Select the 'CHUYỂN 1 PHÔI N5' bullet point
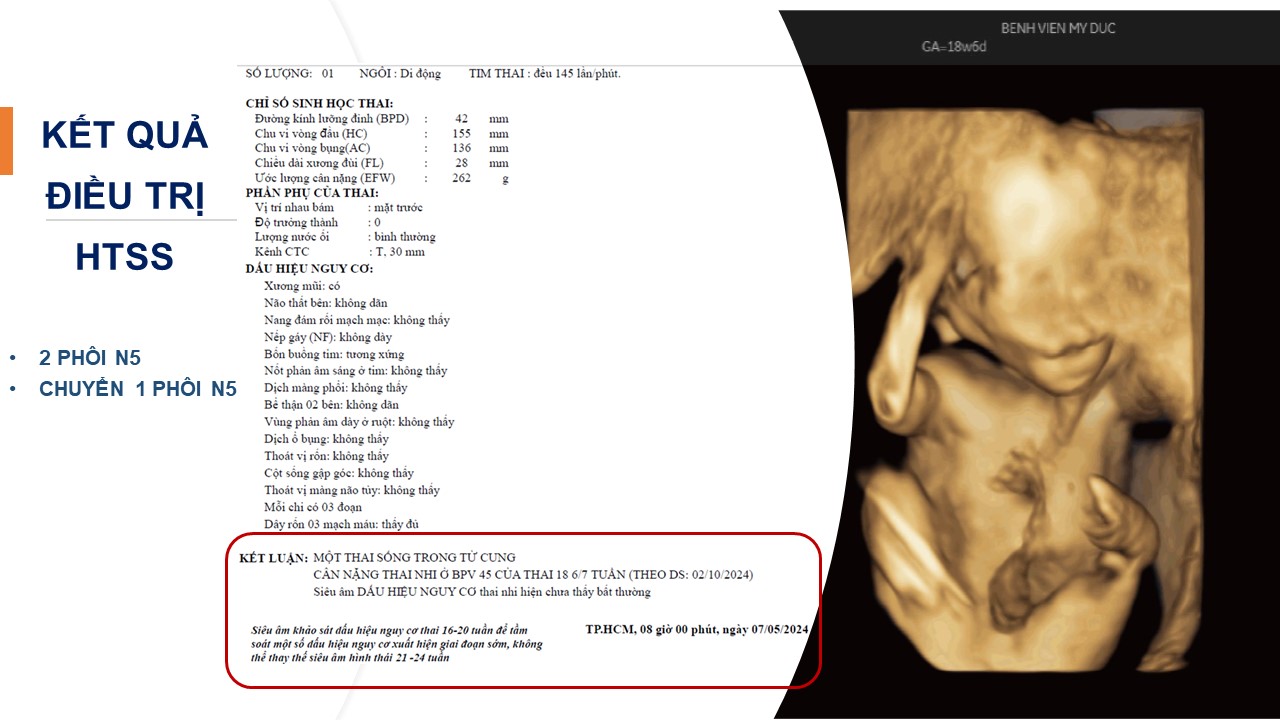The image size is (1280, 720). pyautogui.click(x=137, y=389)
